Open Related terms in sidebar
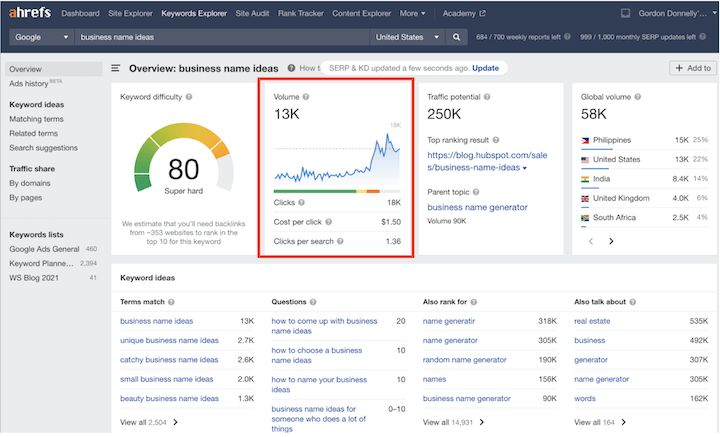Image resolution: width=720 pixels, height=437 pixels. (34, 134)
